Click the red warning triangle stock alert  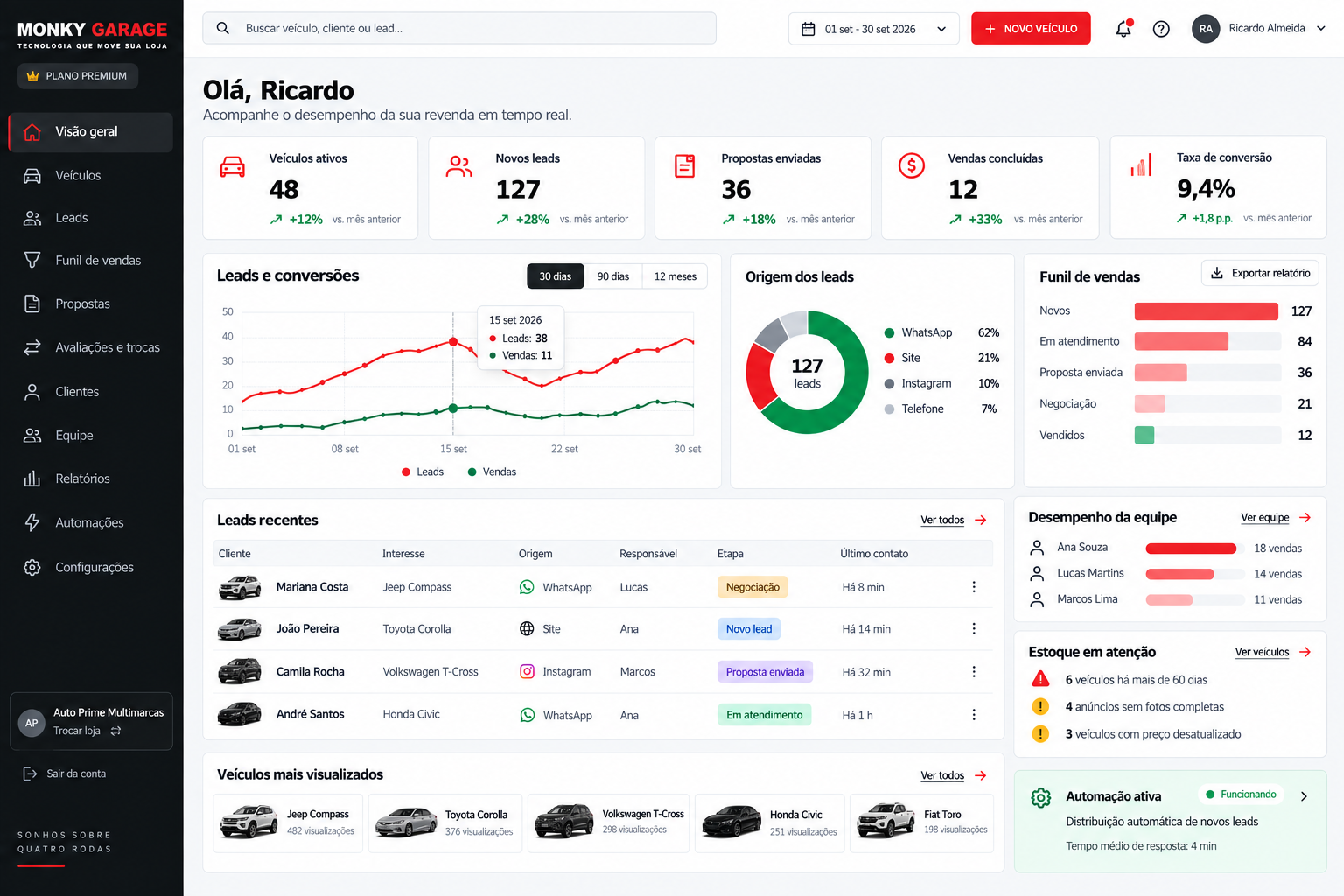(1040, 679)
